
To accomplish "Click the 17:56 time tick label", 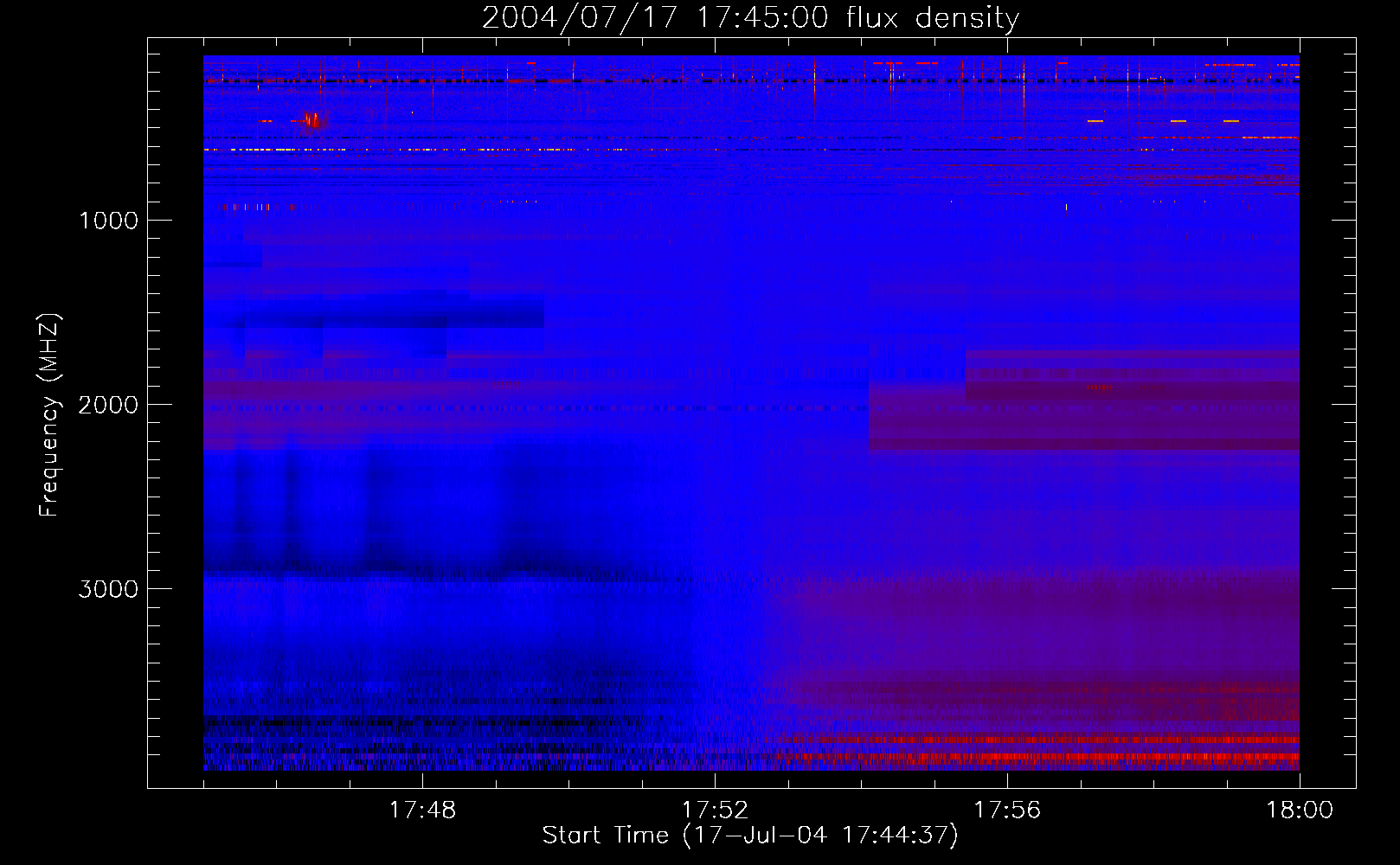I will 1007,811.
